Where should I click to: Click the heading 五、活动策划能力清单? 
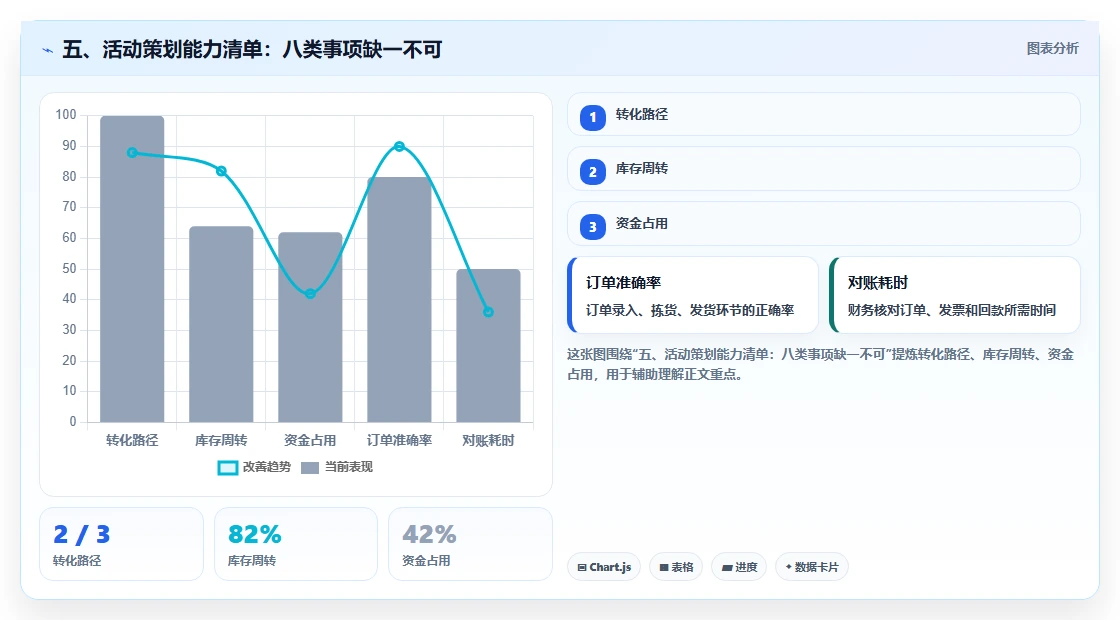(252, 49)
